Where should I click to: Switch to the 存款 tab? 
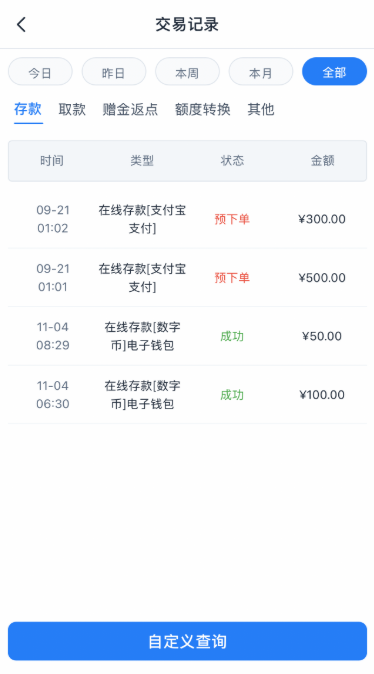[28, 110]
